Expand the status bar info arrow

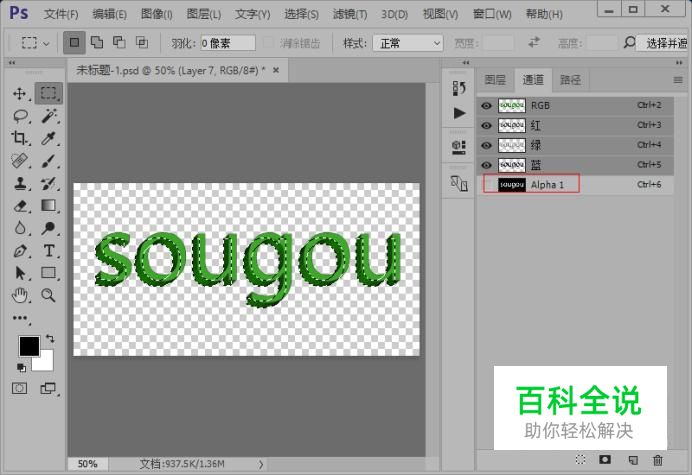[261, 464]
